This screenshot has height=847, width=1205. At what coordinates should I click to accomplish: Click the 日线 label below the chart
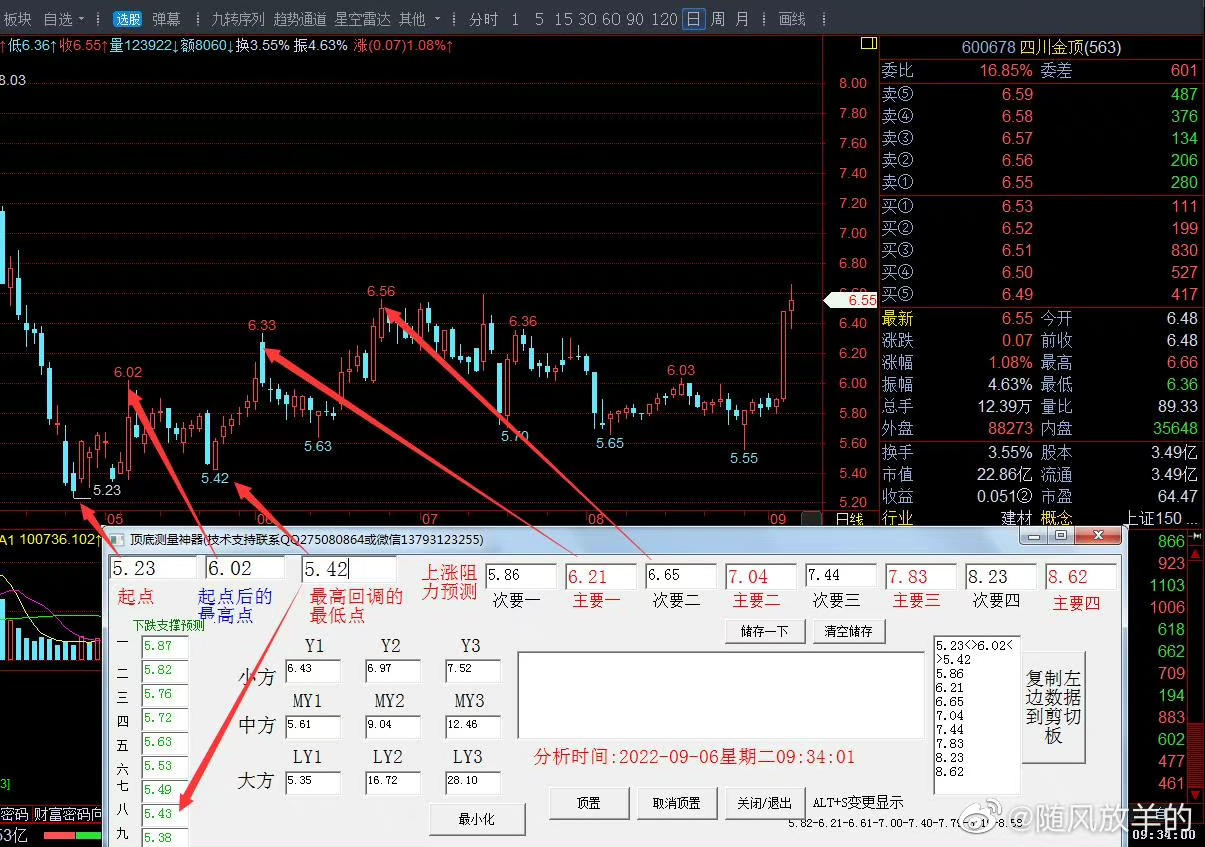[x=849, y=519]
